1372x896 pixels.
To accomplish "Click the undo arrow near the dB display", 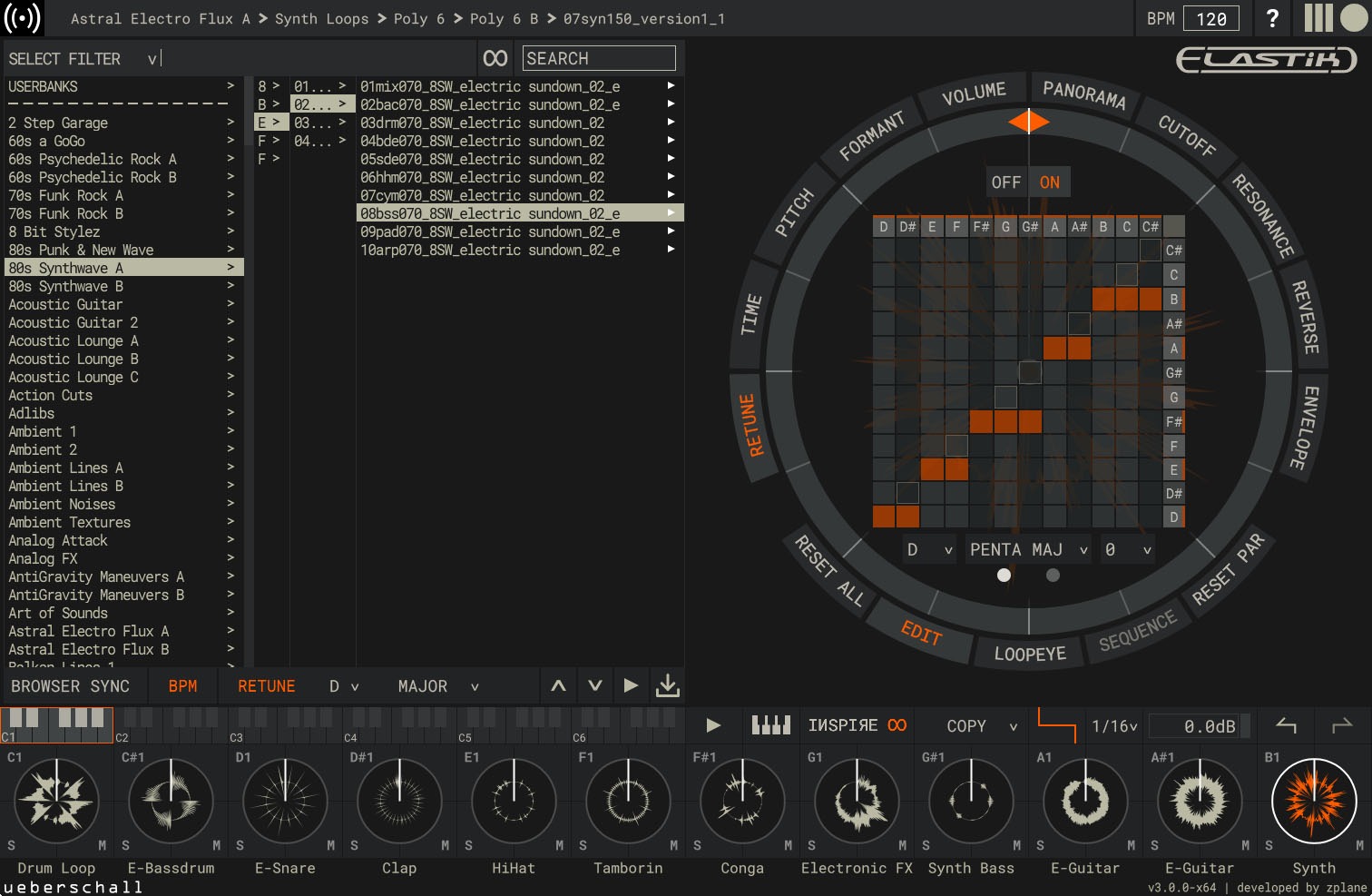I will point(1286,725).
